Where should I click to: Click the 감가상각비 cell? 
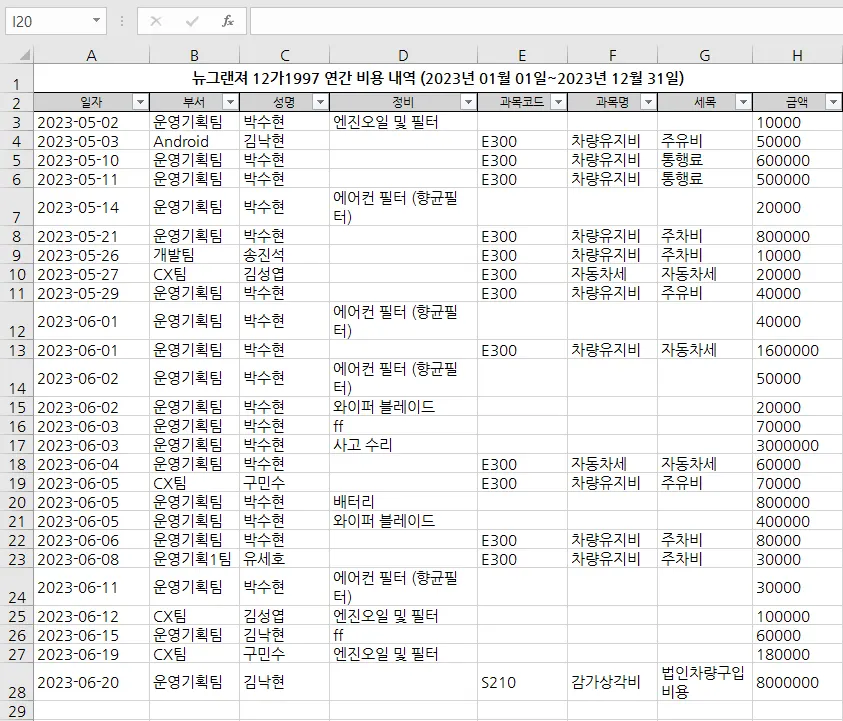[x=612, y=682]
